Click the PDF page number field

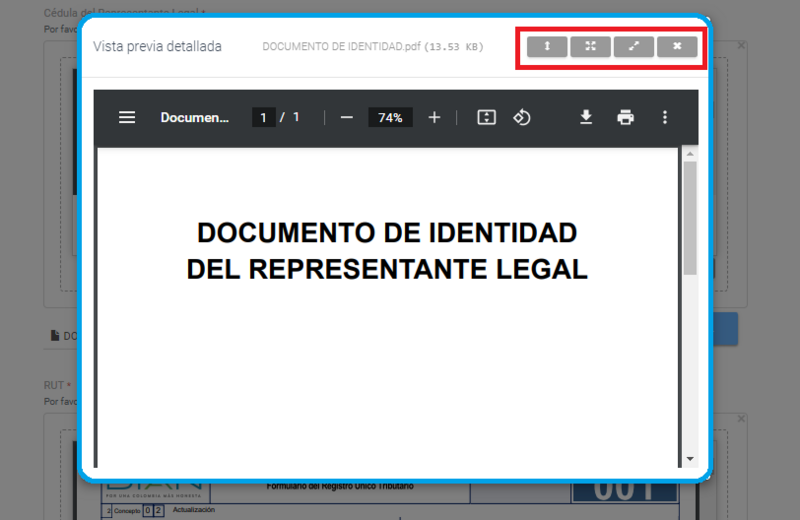click(263, 118)
